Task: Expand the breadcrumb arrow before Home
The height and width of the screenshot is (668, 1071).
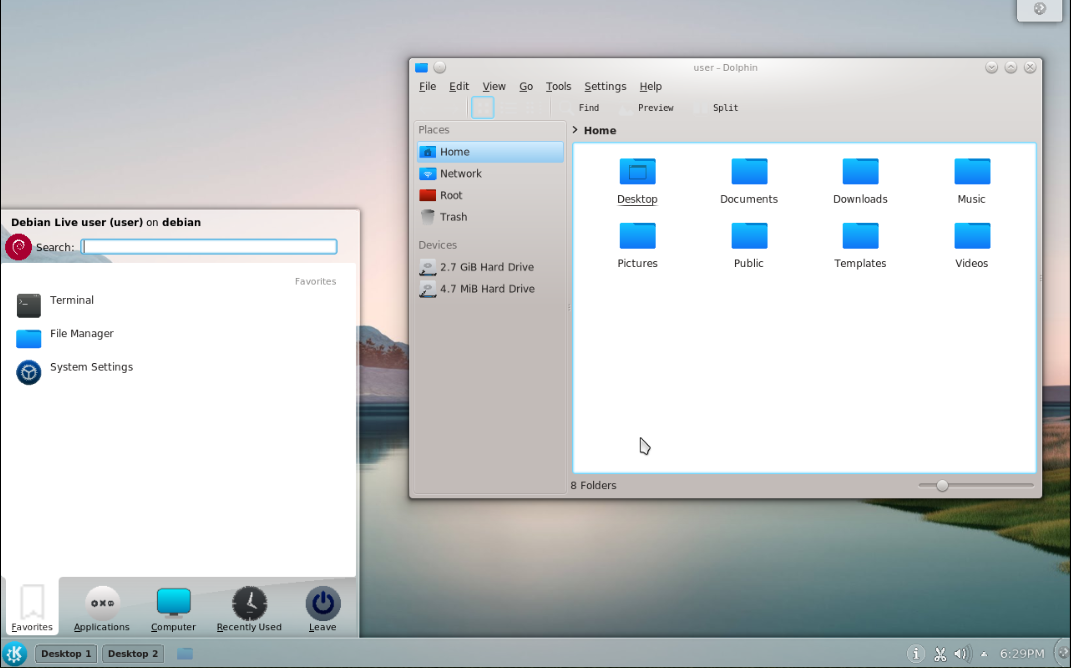Action: coord(575,130)
